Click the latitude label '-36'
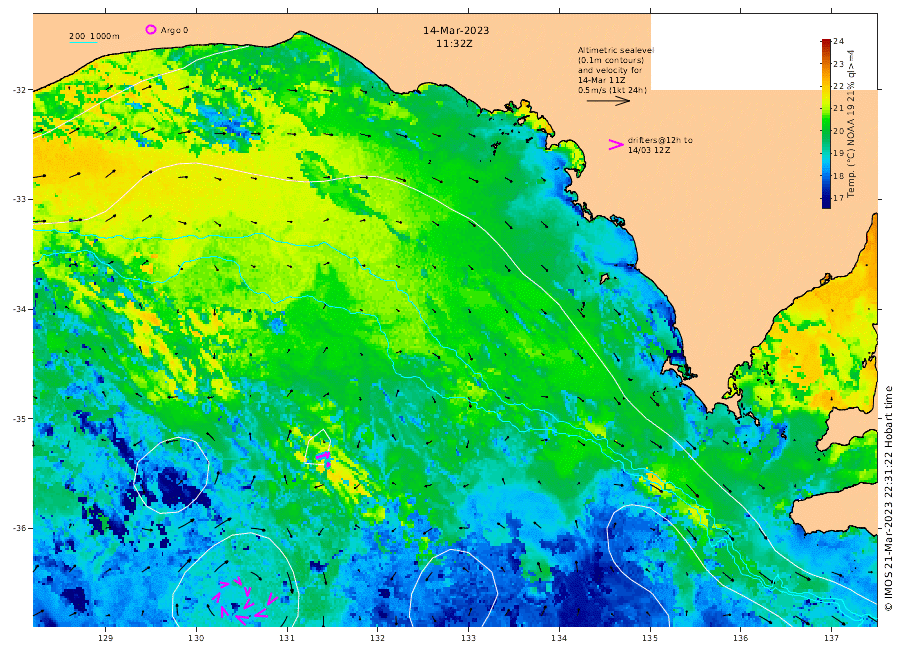This screenshot has width=900, height=660. pos(20,528)
